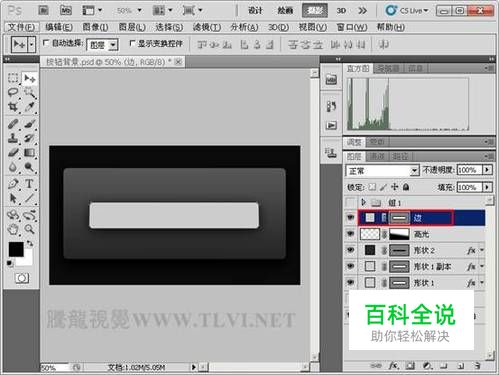
Task: Select the Brush tool
Action: [29, 124]
